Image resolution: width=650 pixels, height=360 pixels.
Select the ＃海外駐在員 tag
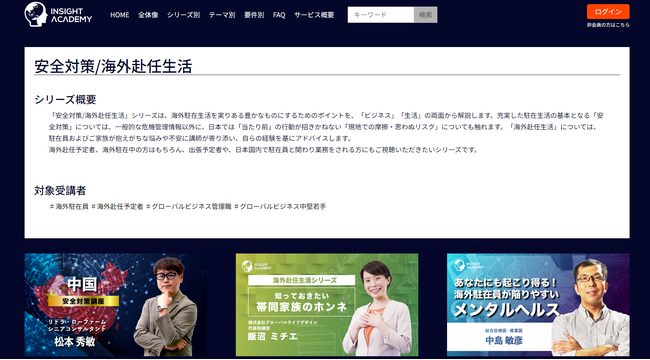pyautogui.click(x=69, y=206)
